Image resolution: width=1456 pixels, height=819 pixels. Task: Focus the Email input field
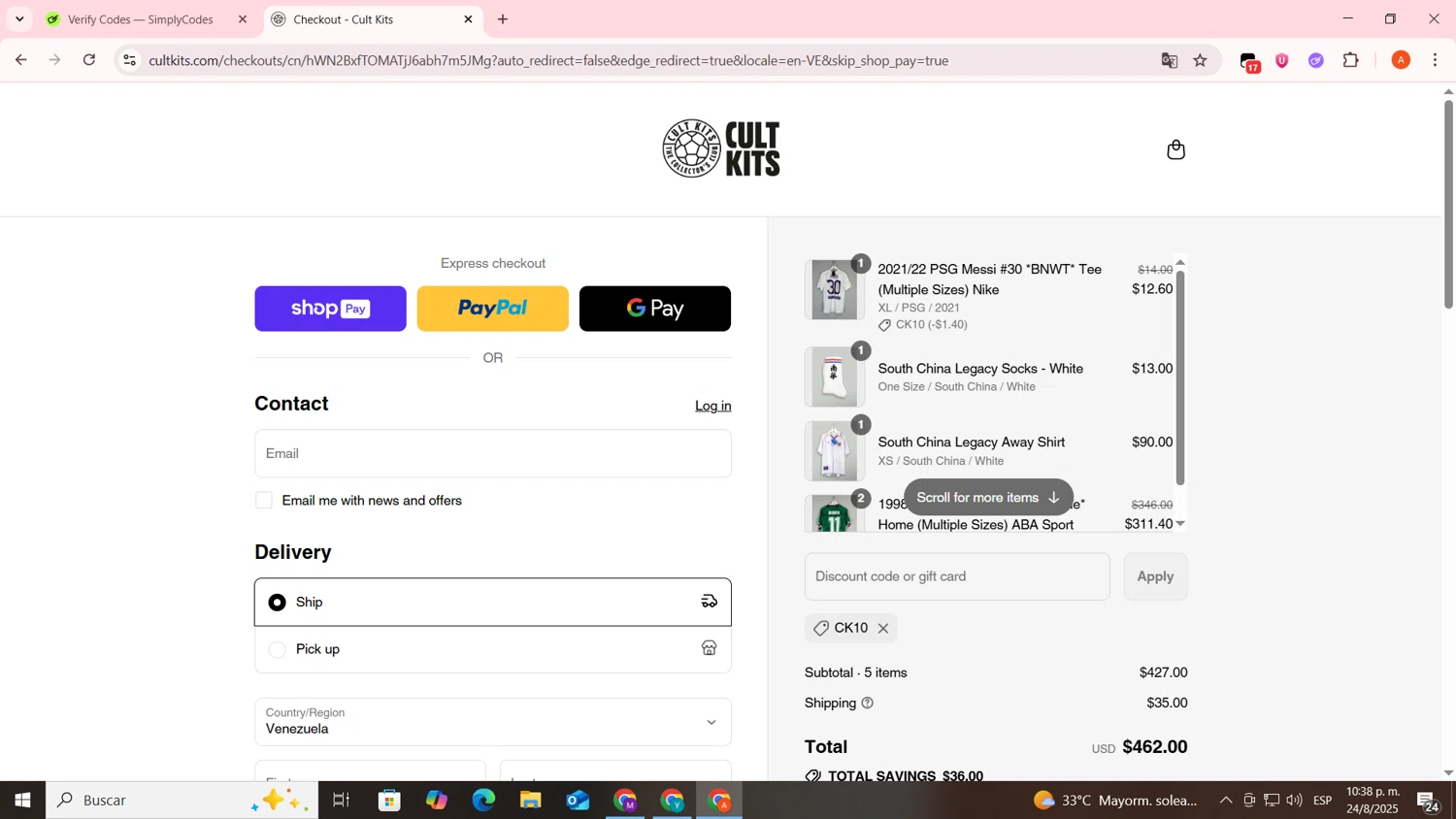[493, 453]
